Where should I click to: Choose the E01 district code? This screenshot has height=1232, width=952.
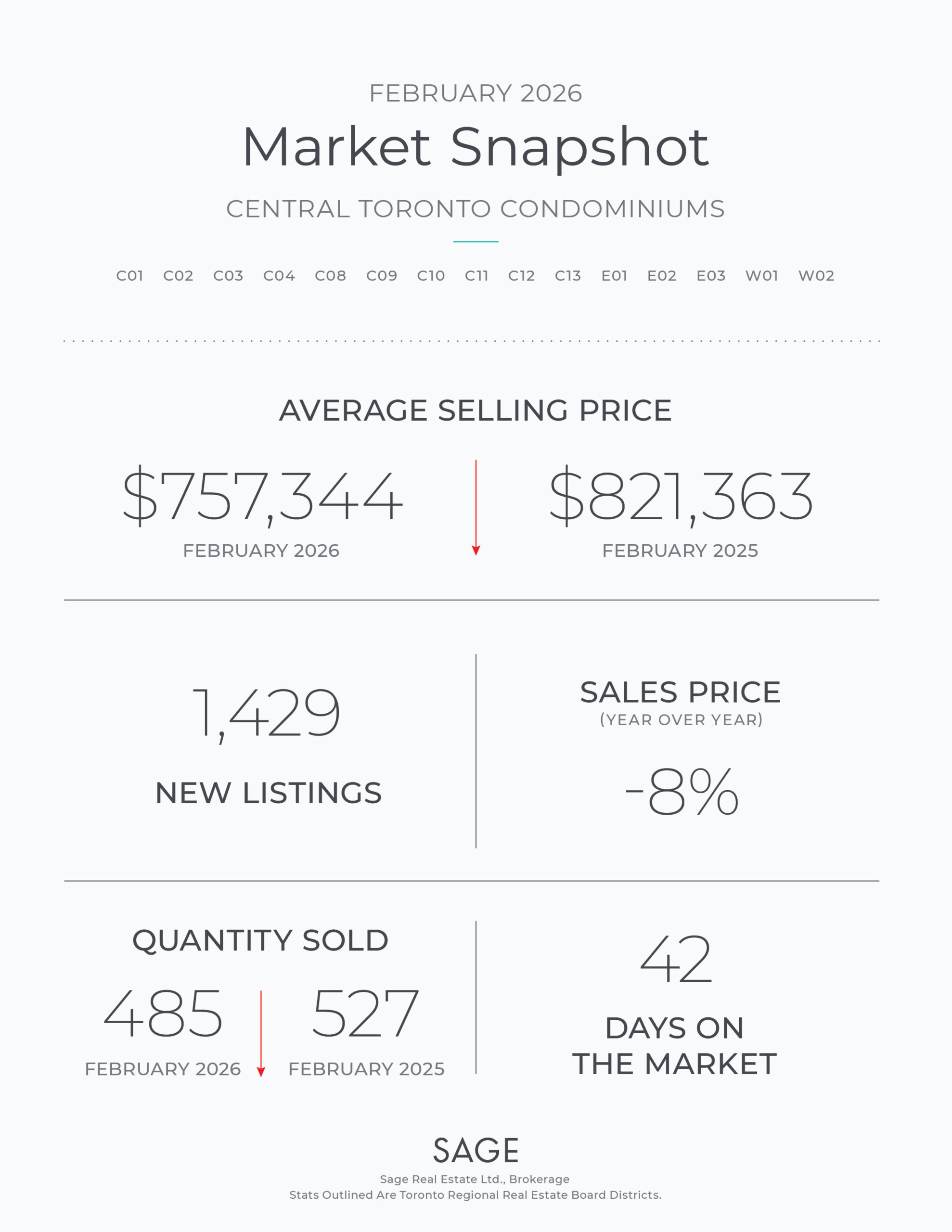[x=614, y=276]
